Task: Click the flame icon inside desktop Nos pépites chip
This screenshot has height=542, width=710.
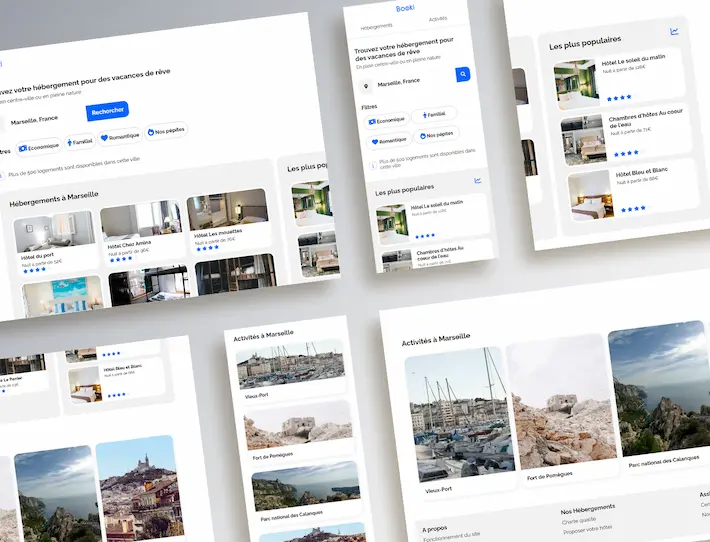Action: (151, 133)
